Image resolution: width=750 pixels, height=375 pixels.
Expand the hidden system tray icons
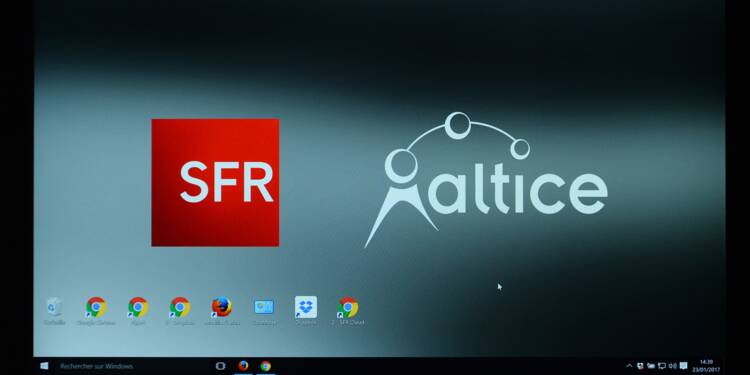pyautogui.click(x=629, y=366)
